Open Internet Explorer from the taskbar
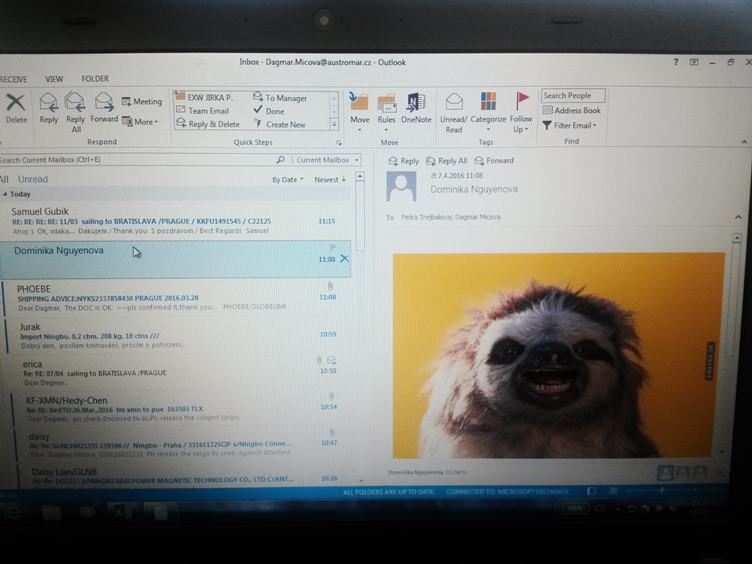 [13, 513]
